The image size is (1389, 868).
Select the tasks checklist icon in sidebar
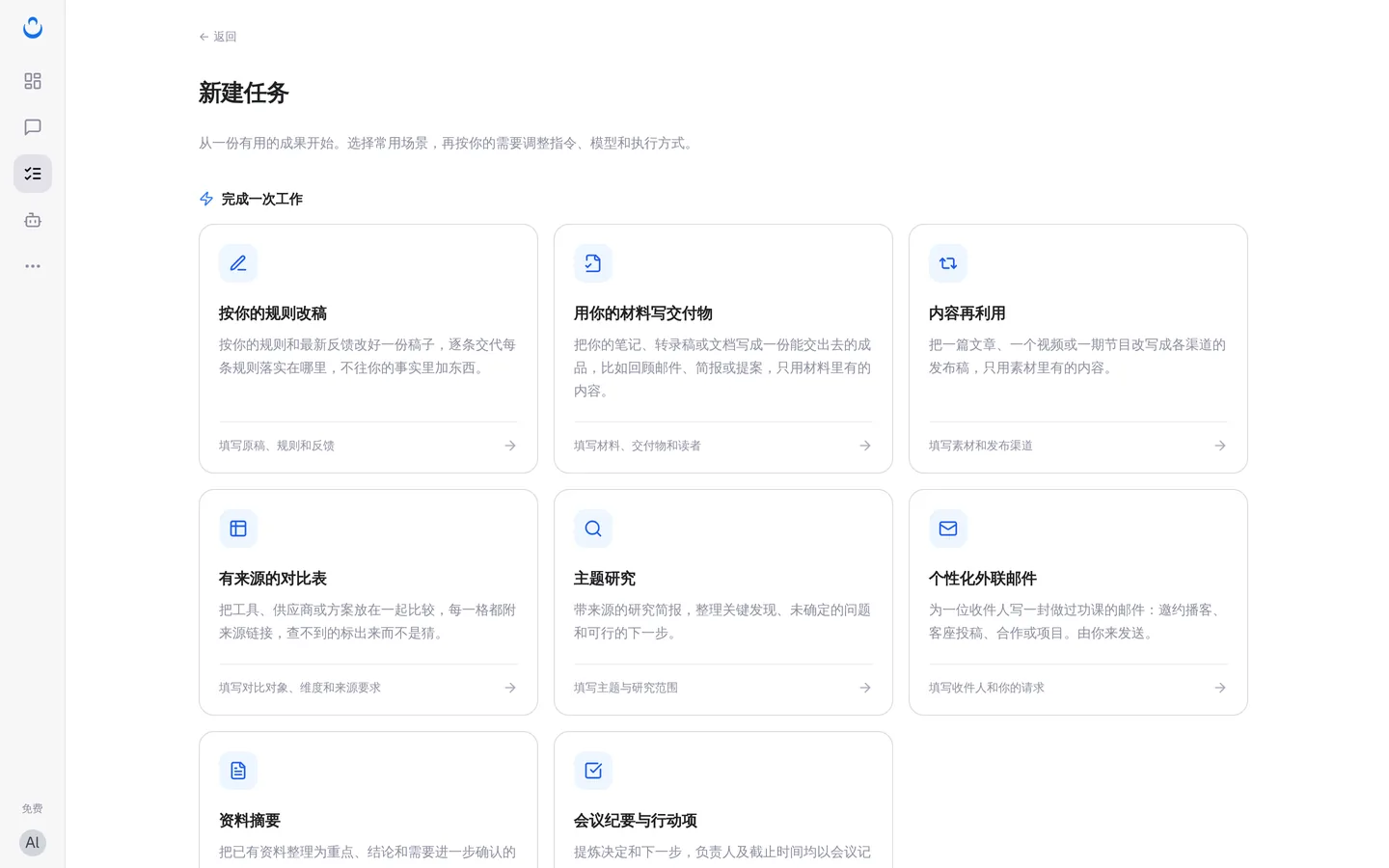coord(33,174)
